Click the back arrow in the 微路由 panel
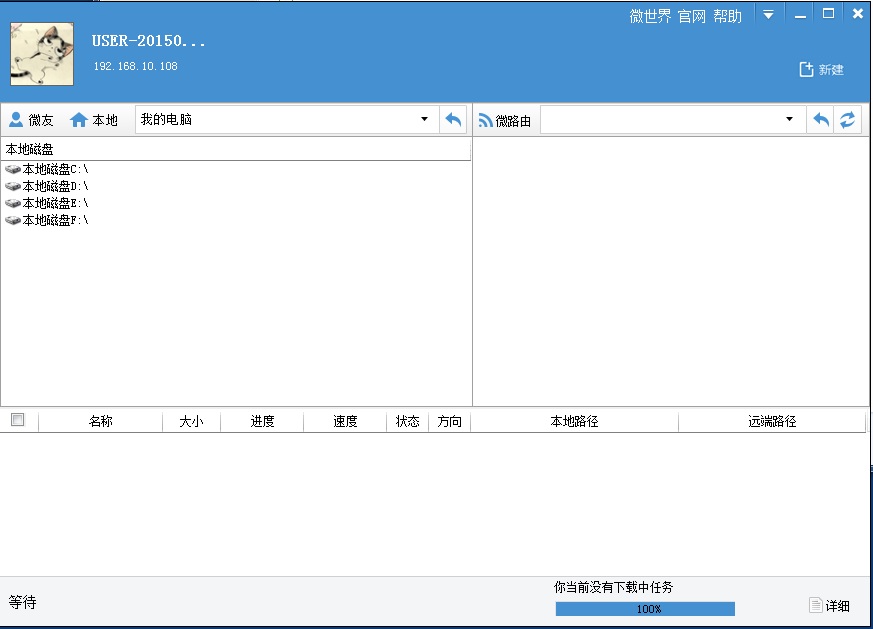This screenshot has width=873, height=629. coord(820,119)
